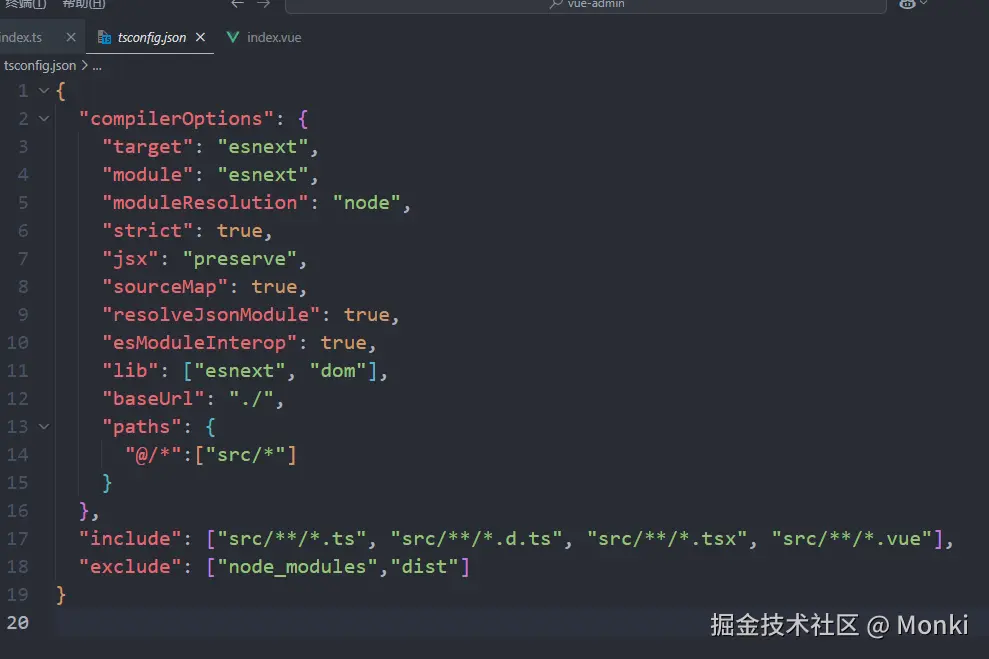Click the "target" key on line 3

[x=148, y=147]
